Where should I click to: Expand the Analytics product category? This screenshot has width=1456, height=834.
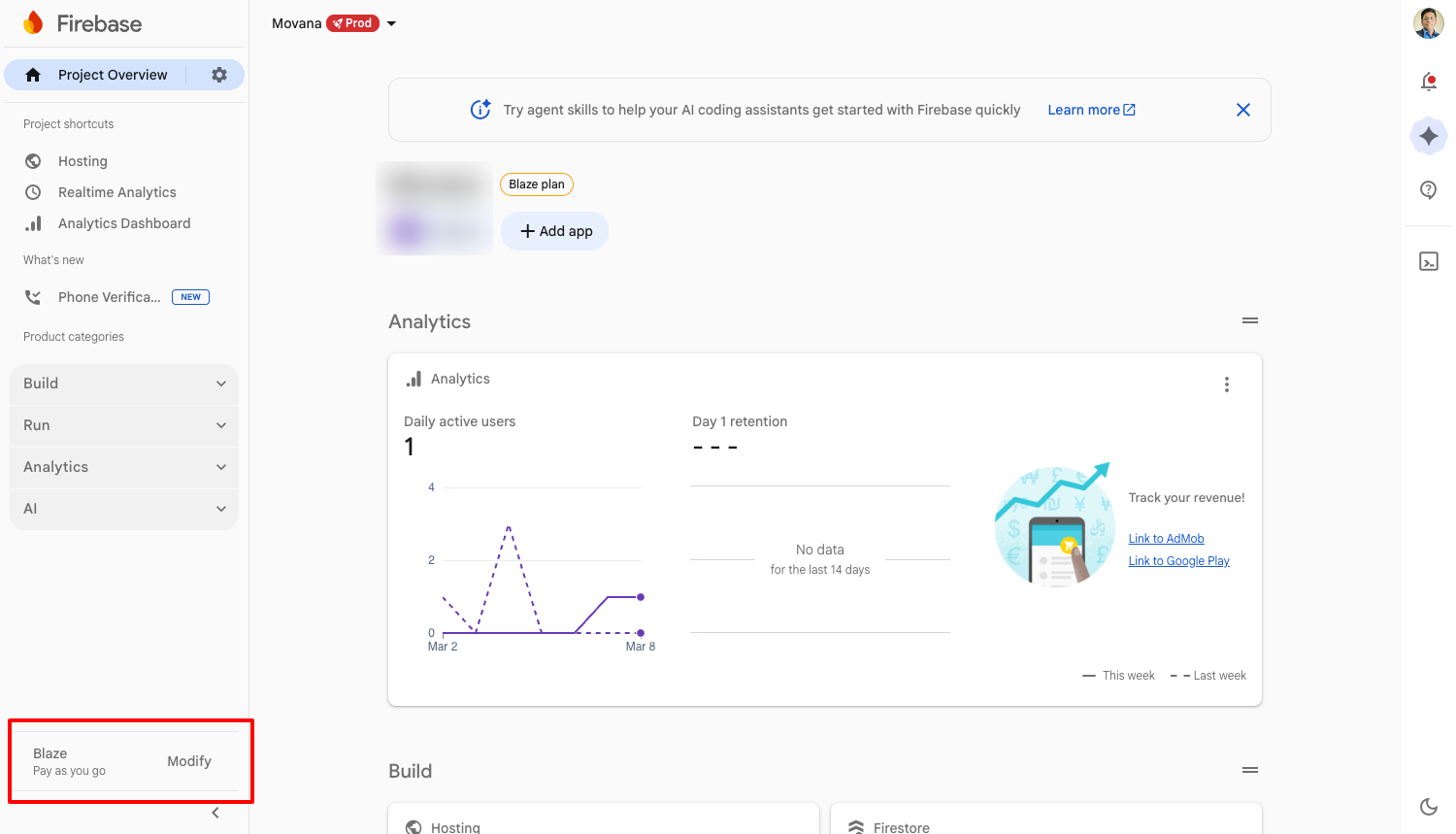coord(124,467)
